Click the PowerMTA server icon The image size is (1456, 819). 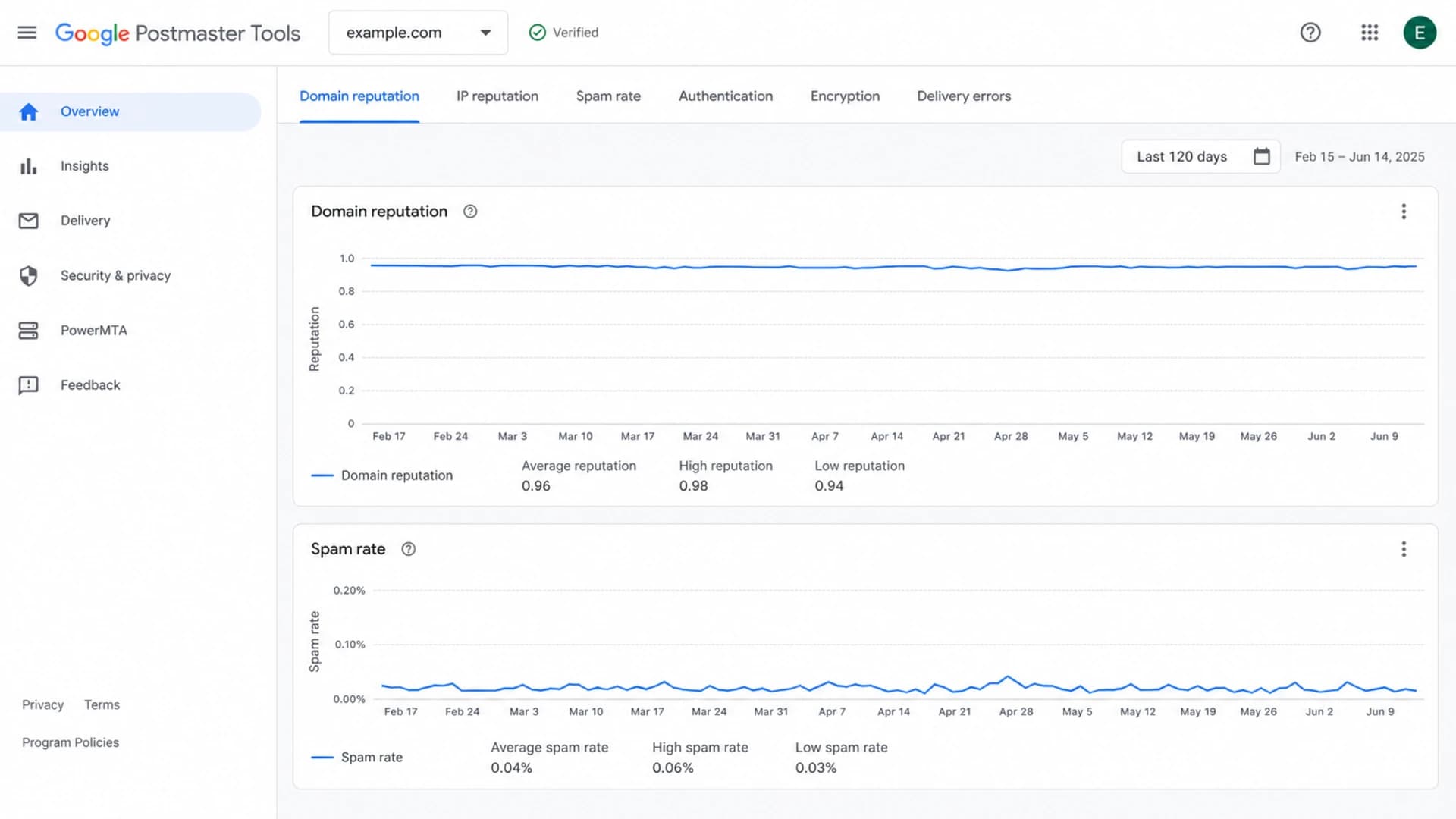pyautogui.click(x=29, y=331)
